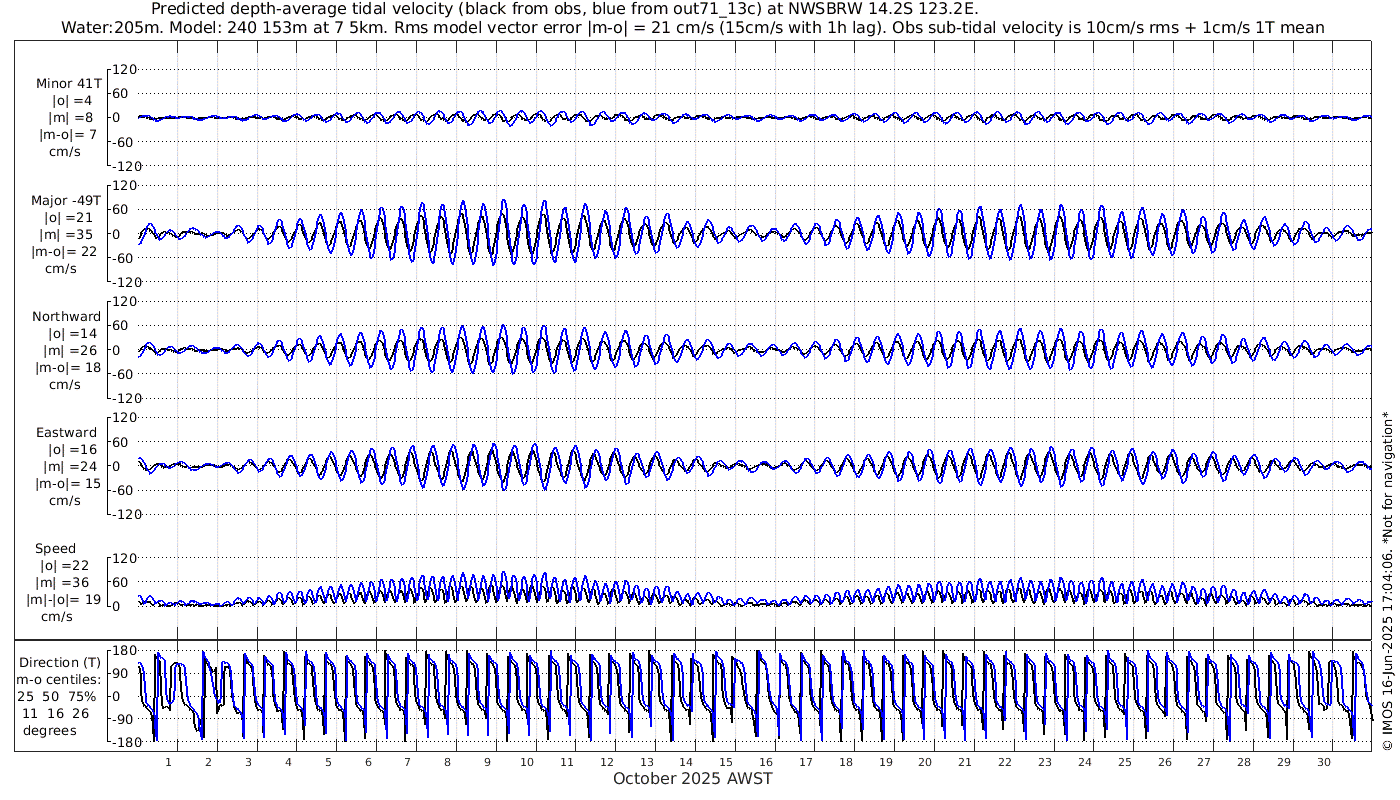Viewport: 1400px width, 800px height.
Task: Select the "Major -49T" panel label
Action: coord(67,201)
